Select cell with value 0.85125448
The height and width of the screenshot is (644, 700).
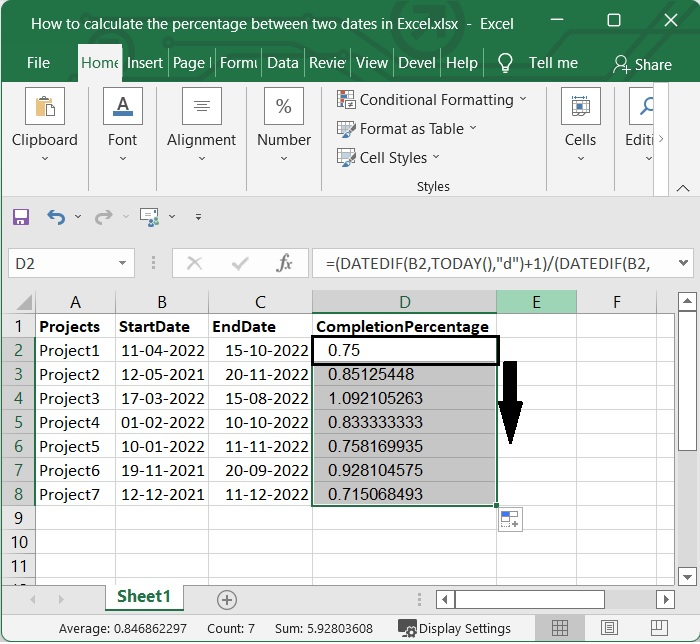pyautogui.click(x=404, y=374)
